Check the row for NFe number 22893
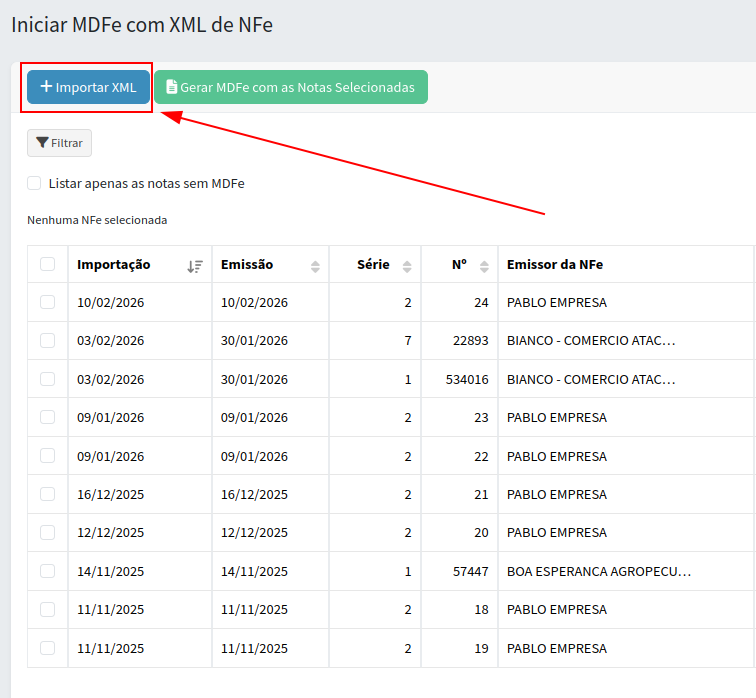756x698 pixels. tap(47, 340)
